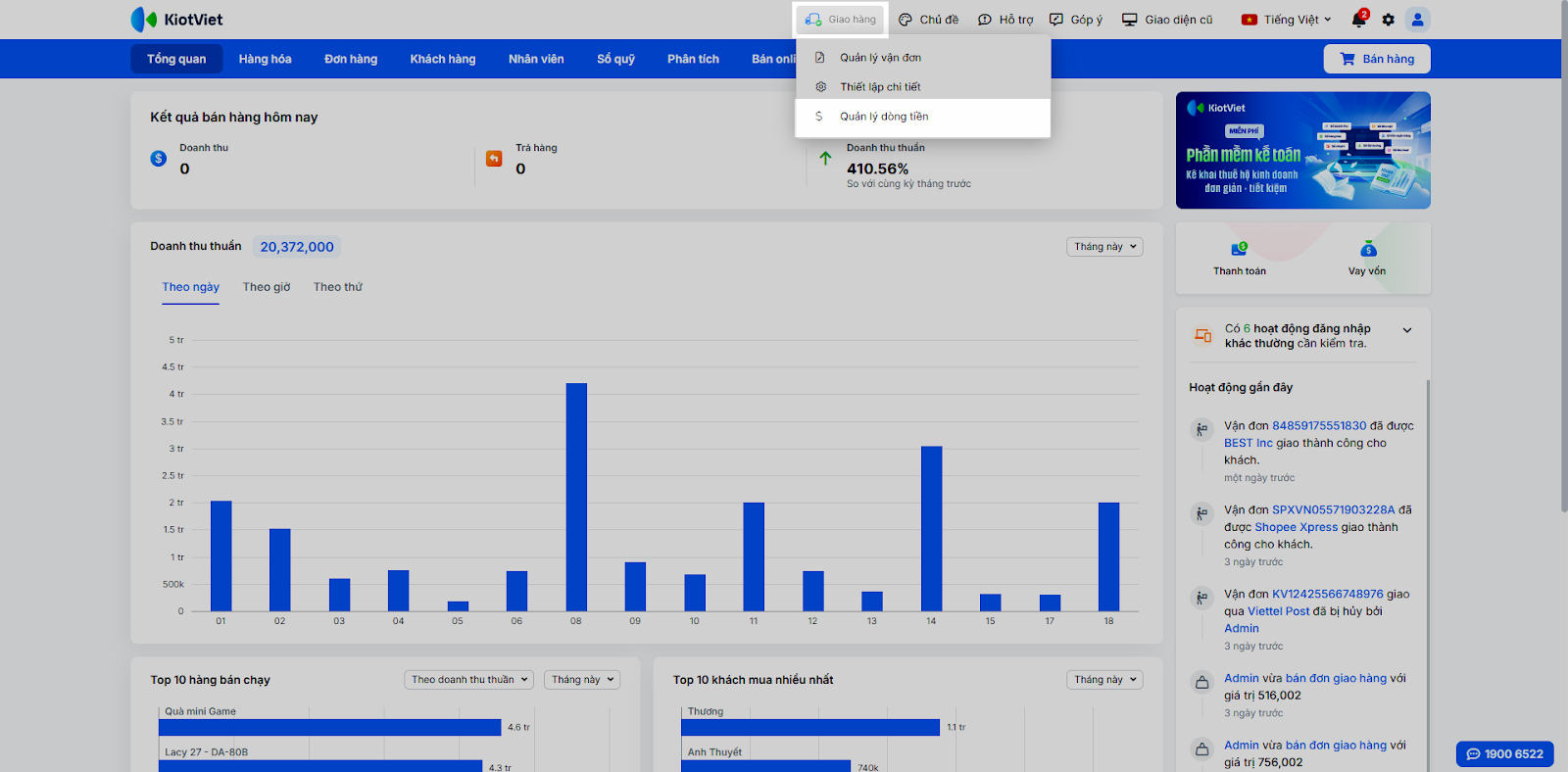Click the KiotViet logo
The width and height of the screenshot is (1568, 772).
(x=176, y=20)
